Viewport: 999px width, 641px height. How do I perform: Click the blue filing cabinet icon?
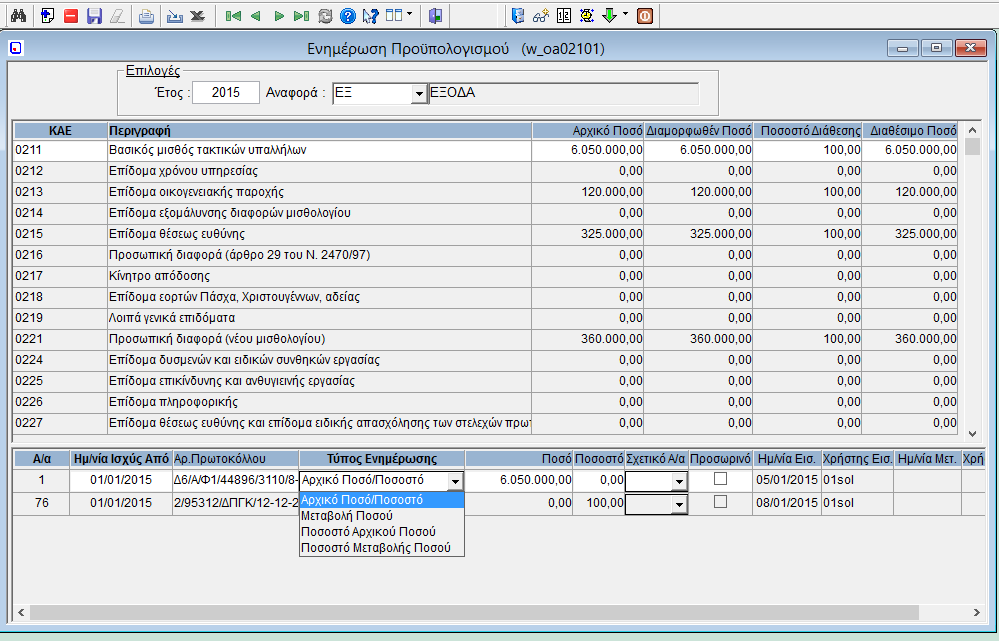click(x=518, y=16)
